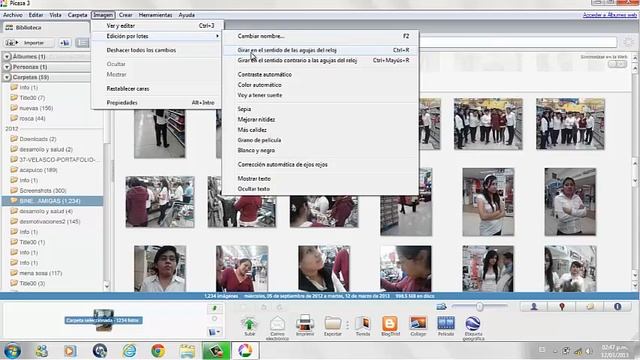
Task: Open the Archivo menu
Action: [x=13, y=15]
